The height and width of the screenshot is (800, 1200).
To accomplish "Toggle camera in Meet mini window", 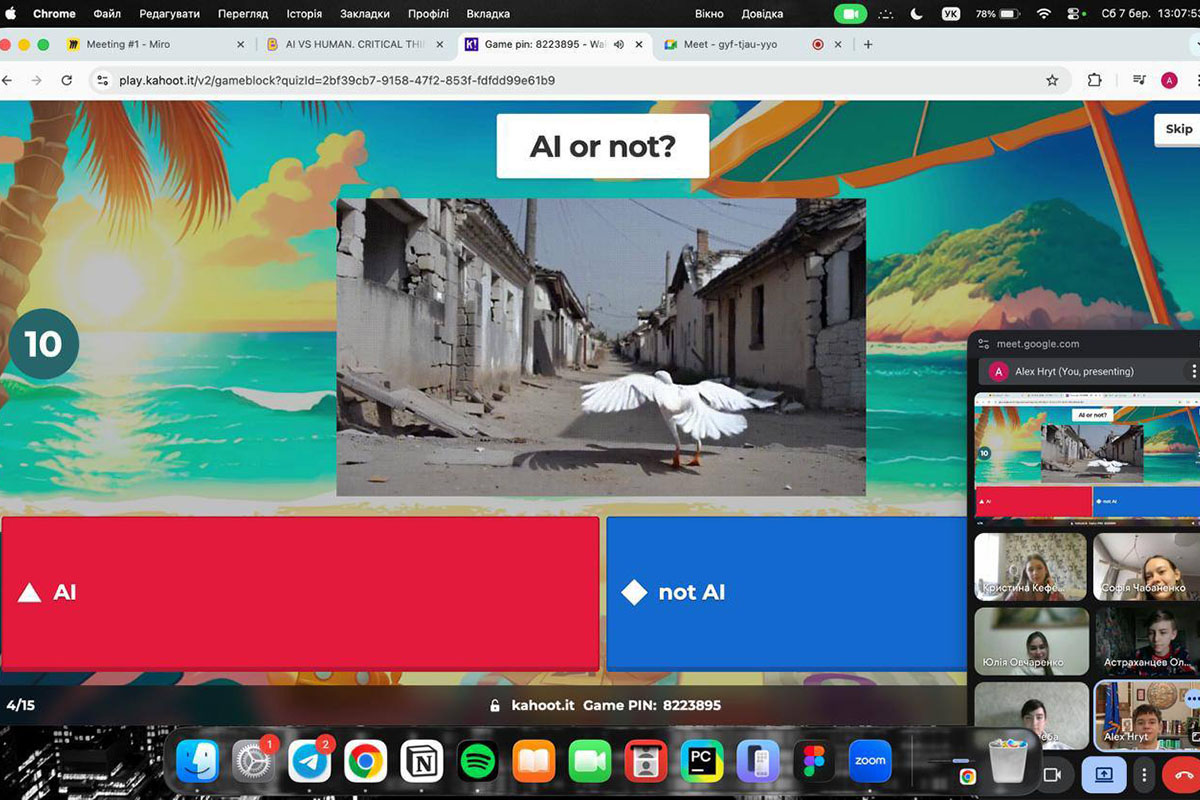I will click(1052, 775).
